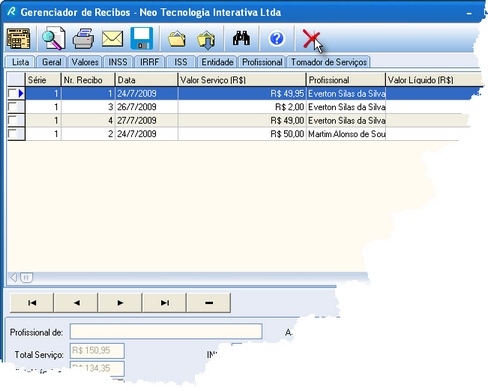
Task: Check the box for receipt number 3
Action: pyautogui.click(x=12, y=107)
